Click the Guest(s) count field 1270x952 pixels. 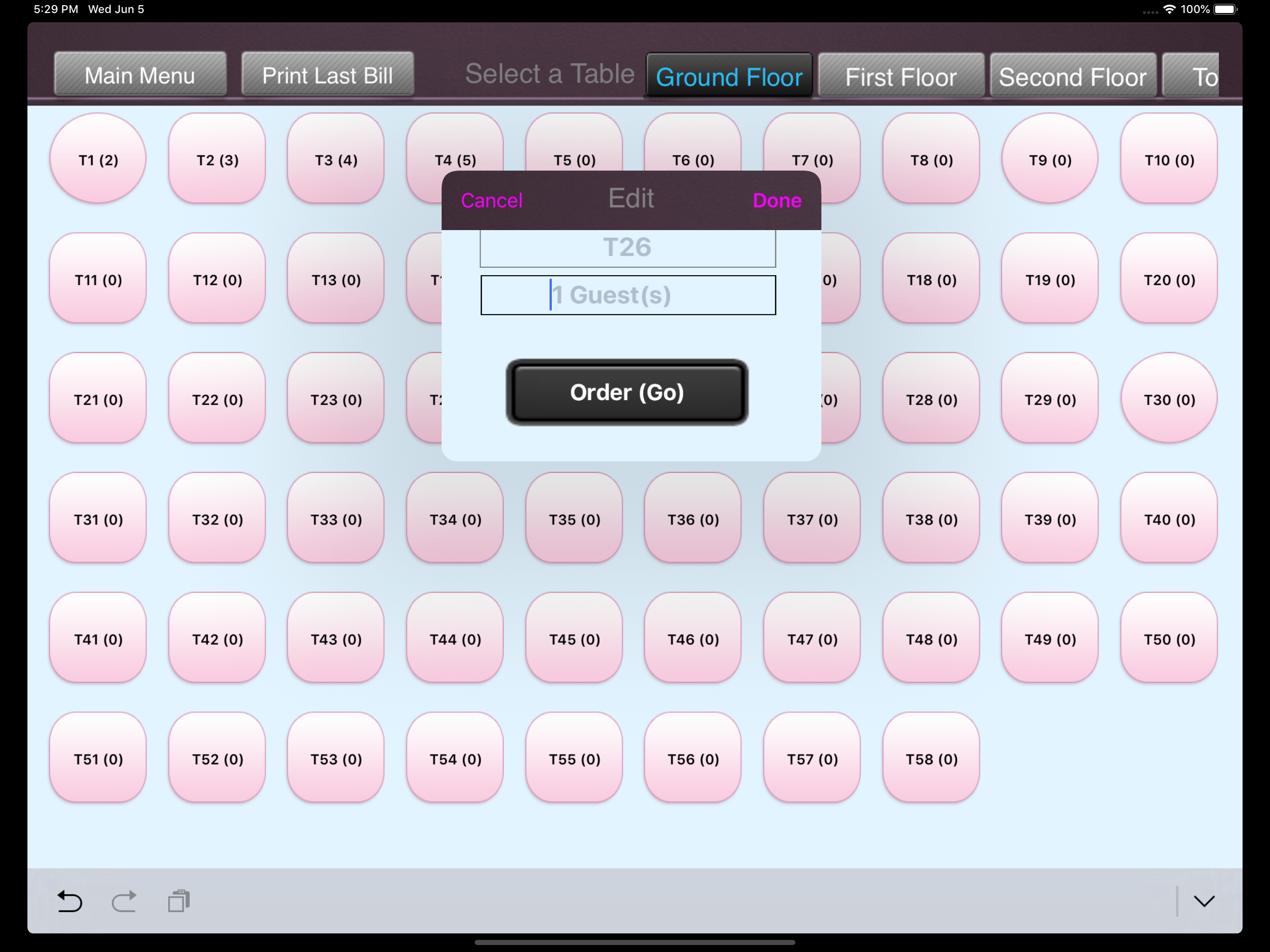628,295
